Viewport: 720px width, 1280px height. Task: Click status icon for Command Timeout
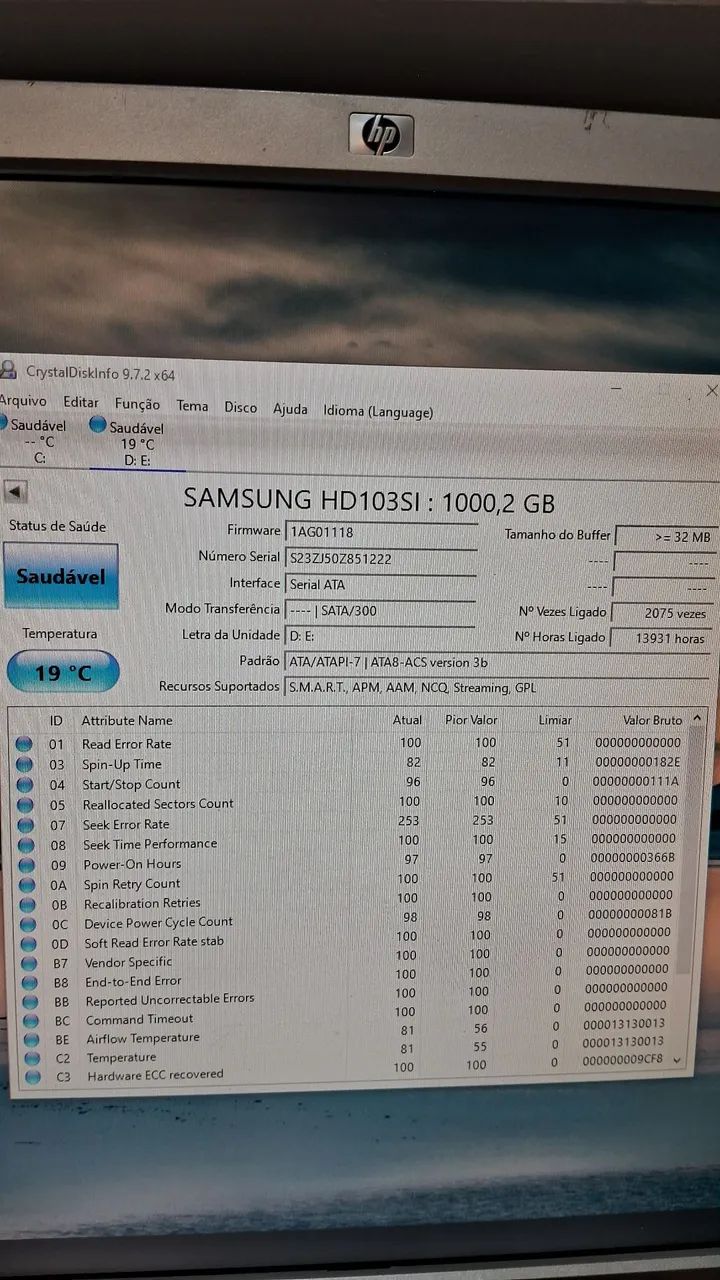click(31, 1021)
